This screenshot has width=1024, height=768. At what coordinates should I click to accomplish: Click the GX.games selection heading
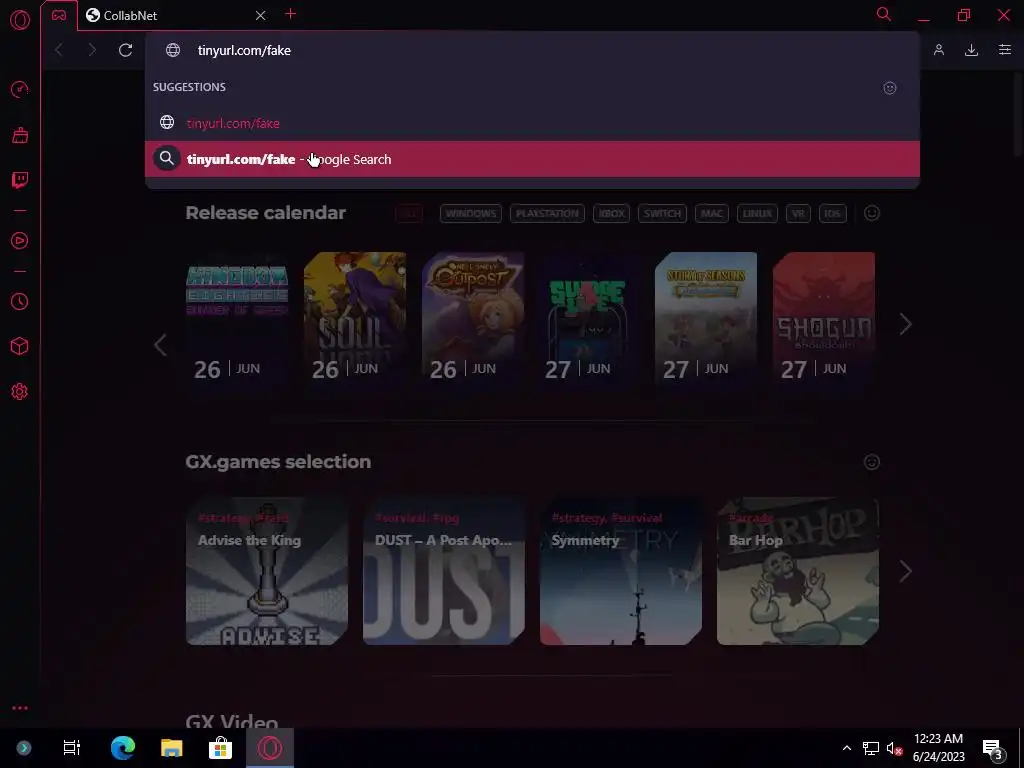[278, 462]
